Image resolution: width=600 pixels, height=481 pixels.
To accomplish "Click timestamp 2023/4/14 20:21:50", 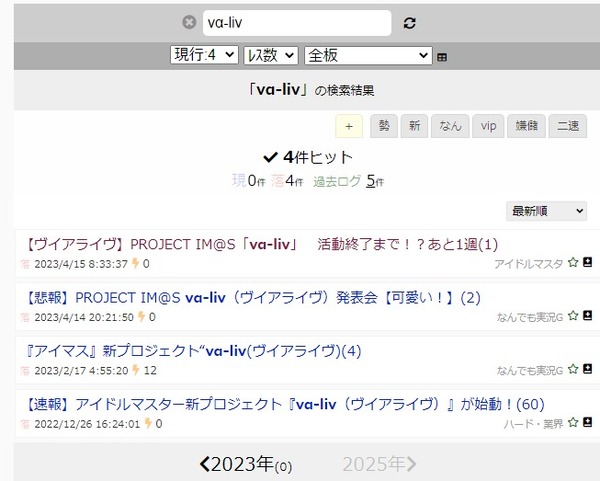I will tap(84, 317).
